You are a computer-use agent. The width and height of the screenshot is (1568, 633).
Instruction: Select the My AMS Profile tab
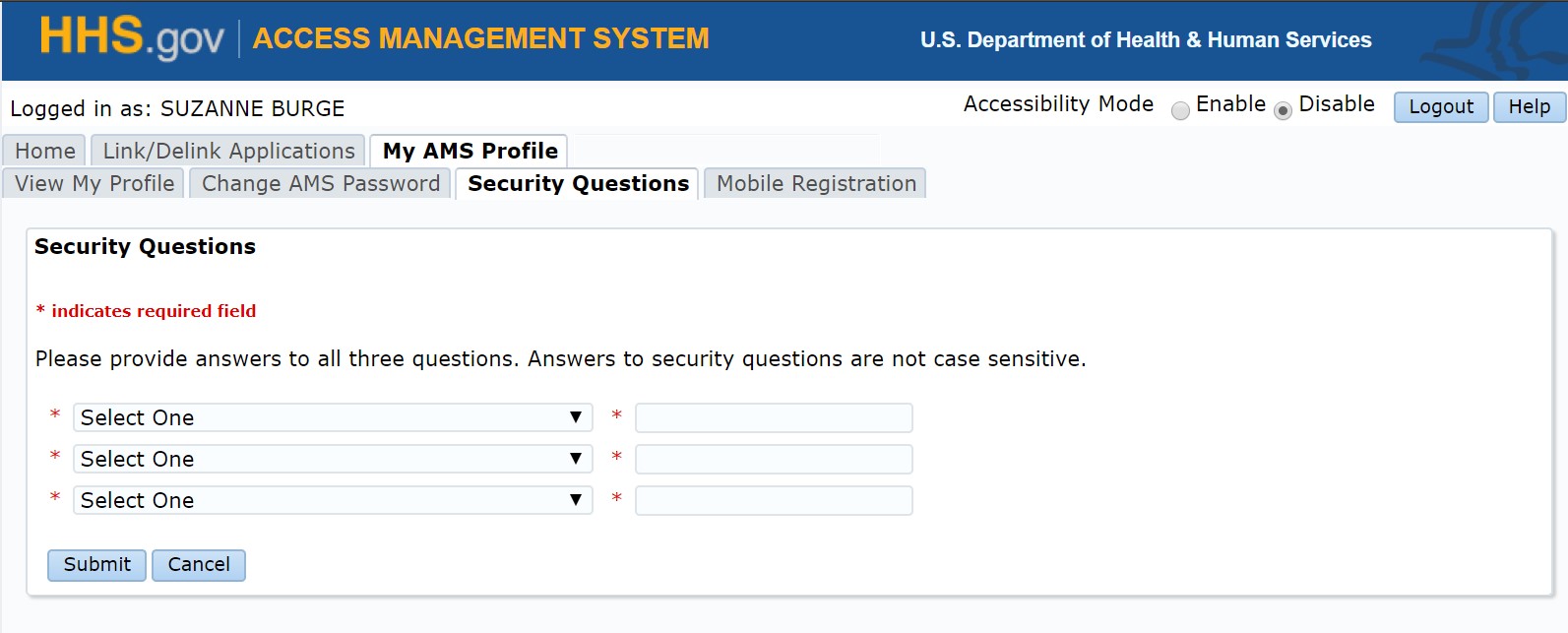click(x=470, y=151)
